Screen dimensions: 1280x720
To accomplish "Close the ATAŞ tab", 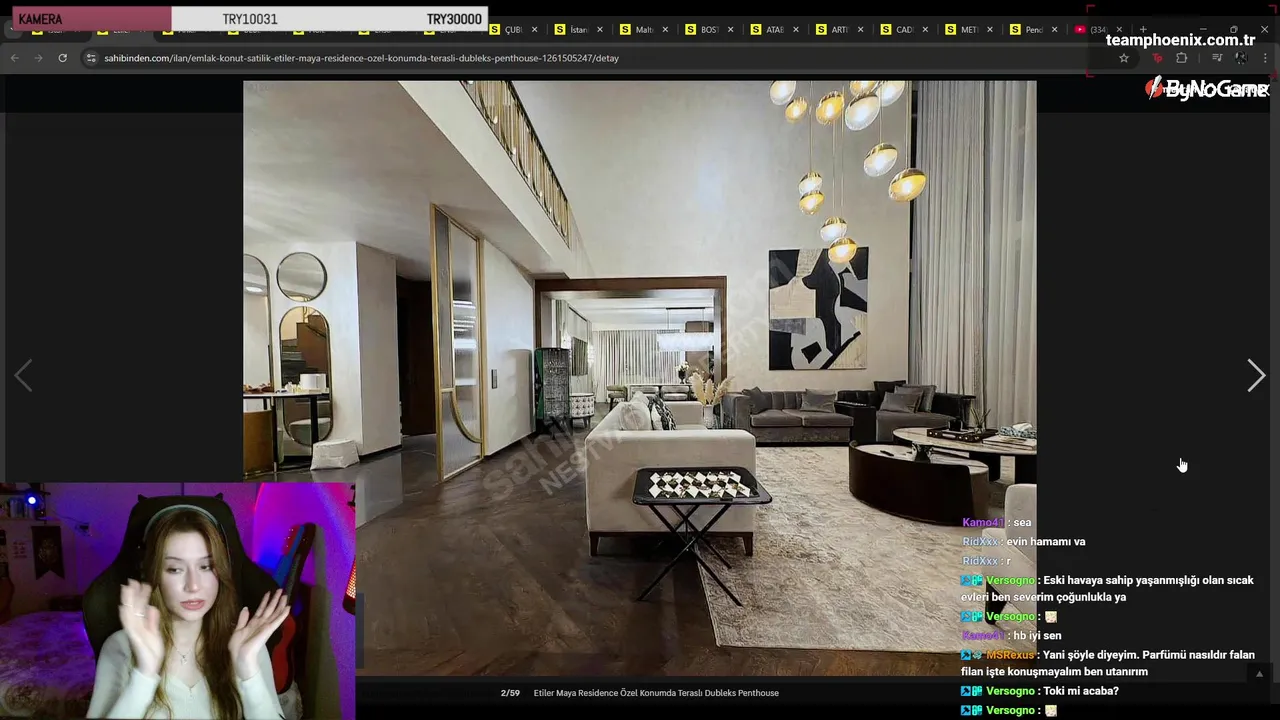I will tap(795, 30).
